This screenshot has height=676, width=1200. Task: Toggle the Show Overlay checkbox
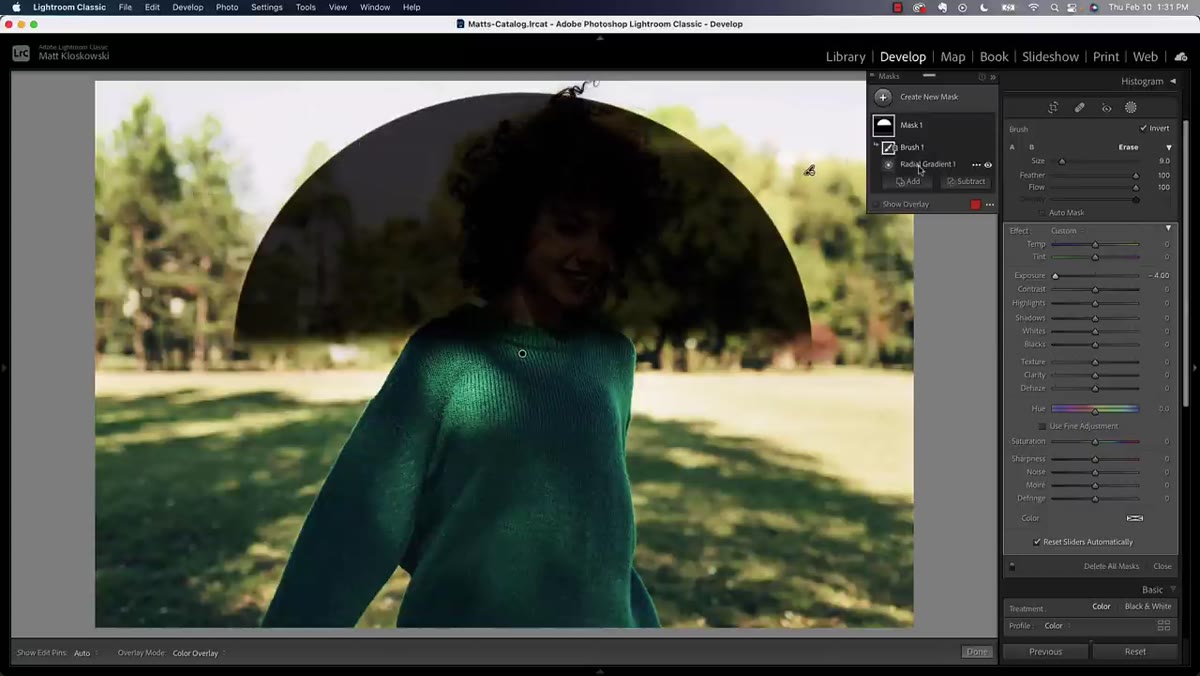point(876,204)
